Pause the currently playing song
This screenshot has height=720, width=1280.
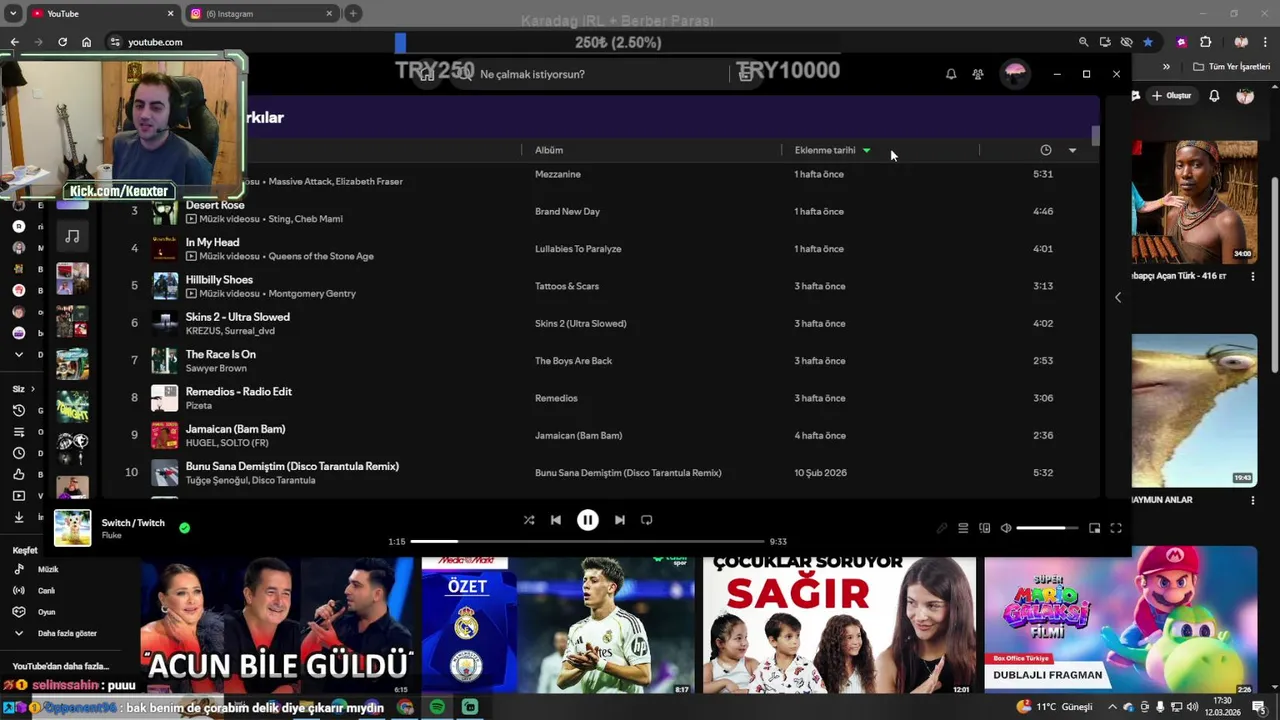(x=588, y=520)
